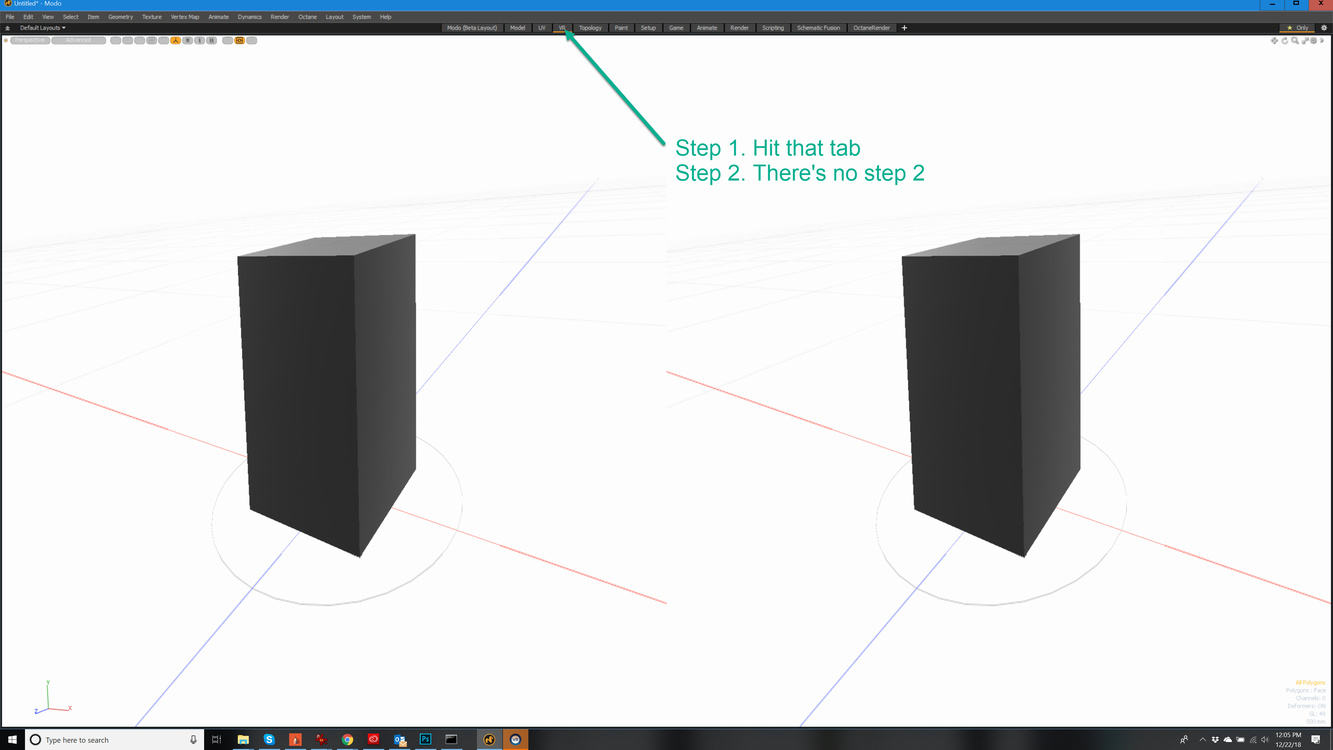1333x750 pixels.
Task: Switch to Modo (Beta Layout) tab
Action: [x=472, y=28]
